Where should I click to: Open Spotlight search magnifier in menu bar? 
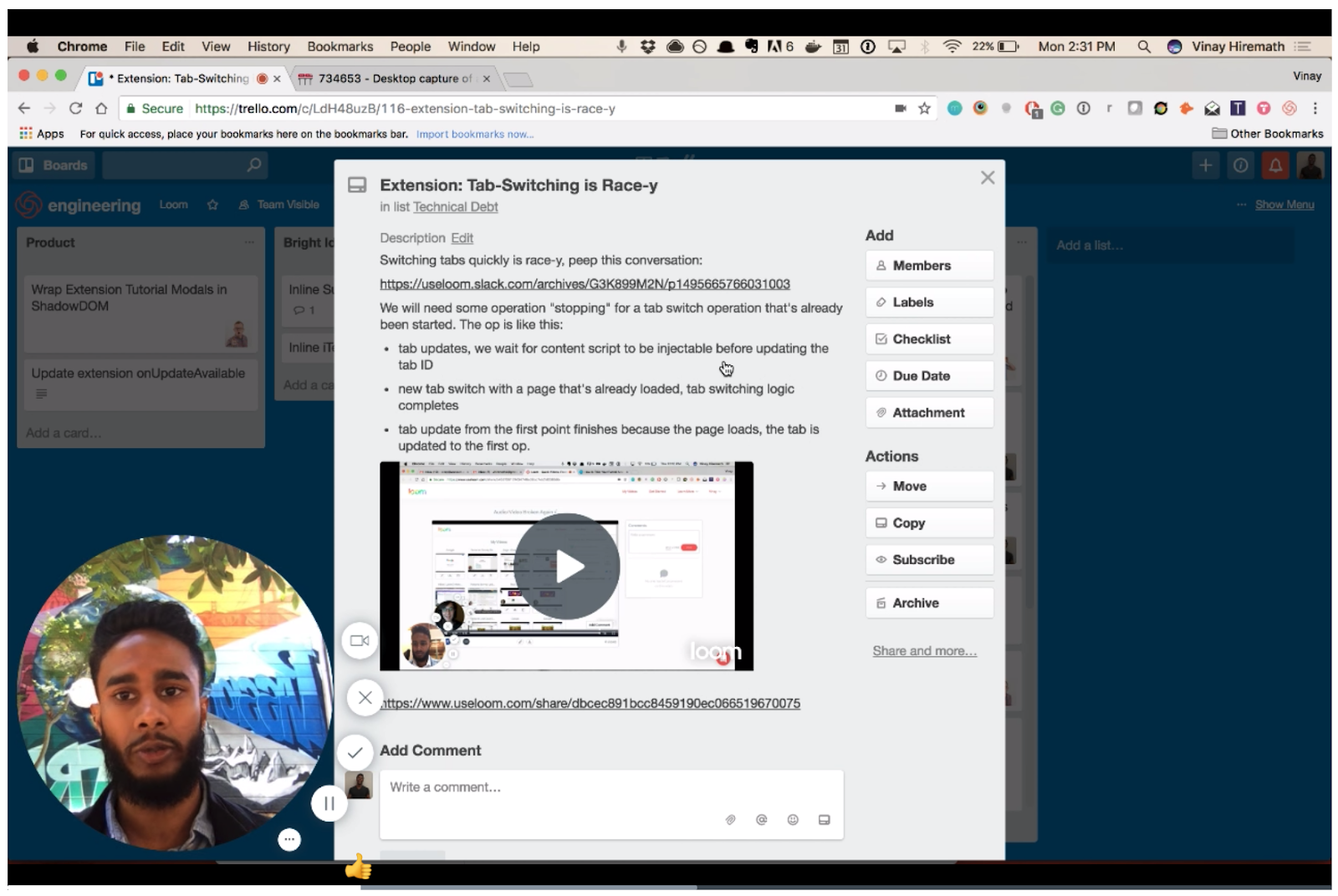point(1143,47)
